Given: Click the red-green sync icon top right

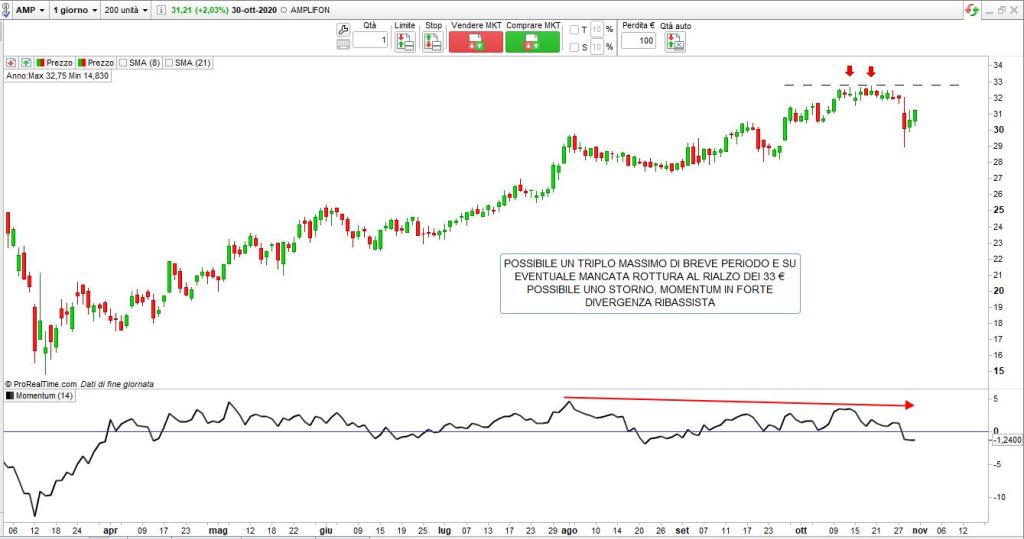Looking at the screenshot, I should click(972, 10).
